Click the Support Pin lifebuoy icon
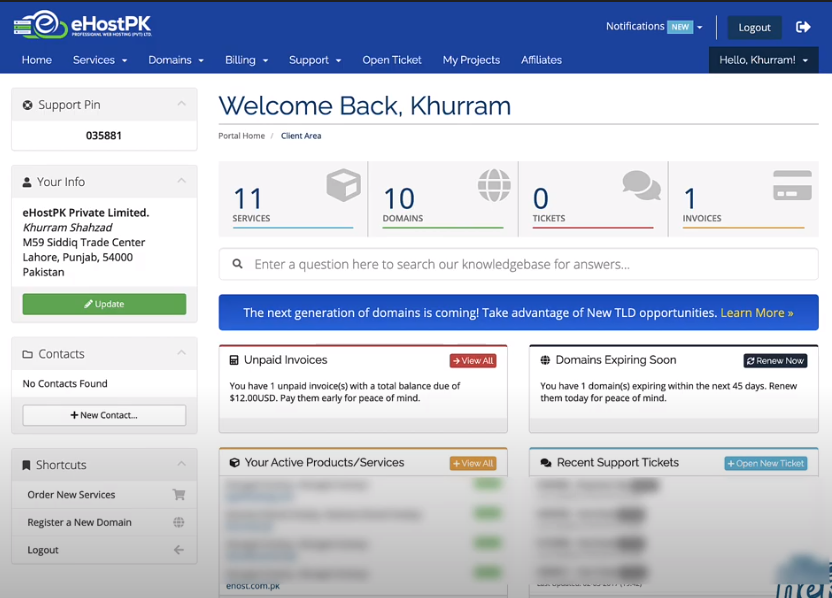 pos(28,105)
